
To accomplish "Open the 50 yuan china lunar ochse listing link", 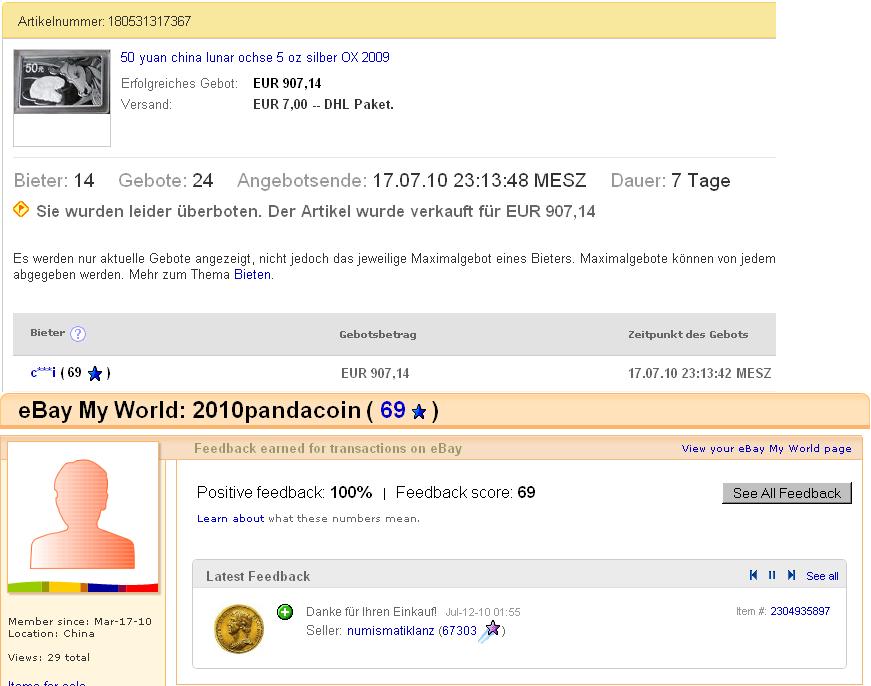I will (x=255, y=57).
